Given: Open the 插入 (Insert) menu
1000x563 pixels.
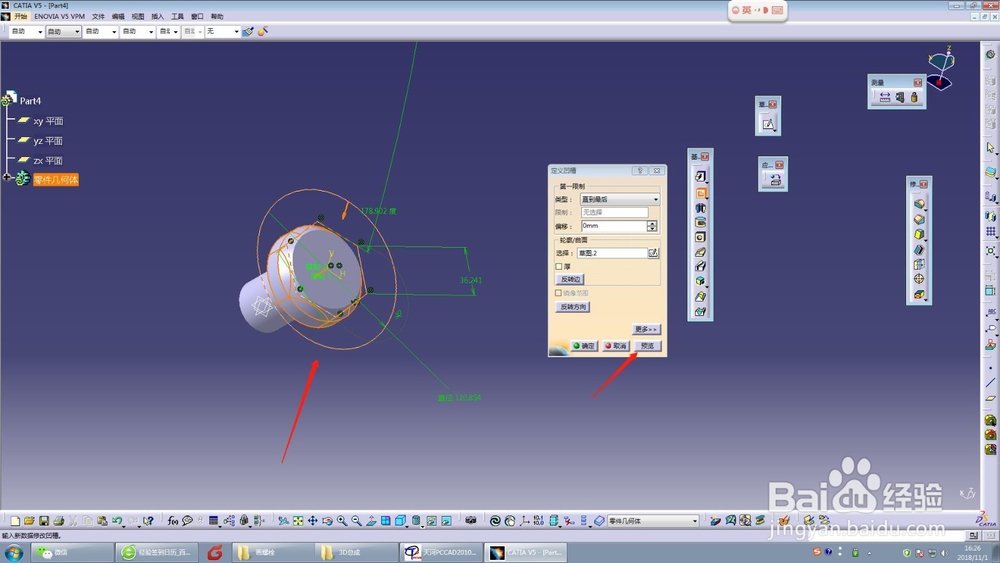Looking at the screenshot, I should (x=158, y=17).
